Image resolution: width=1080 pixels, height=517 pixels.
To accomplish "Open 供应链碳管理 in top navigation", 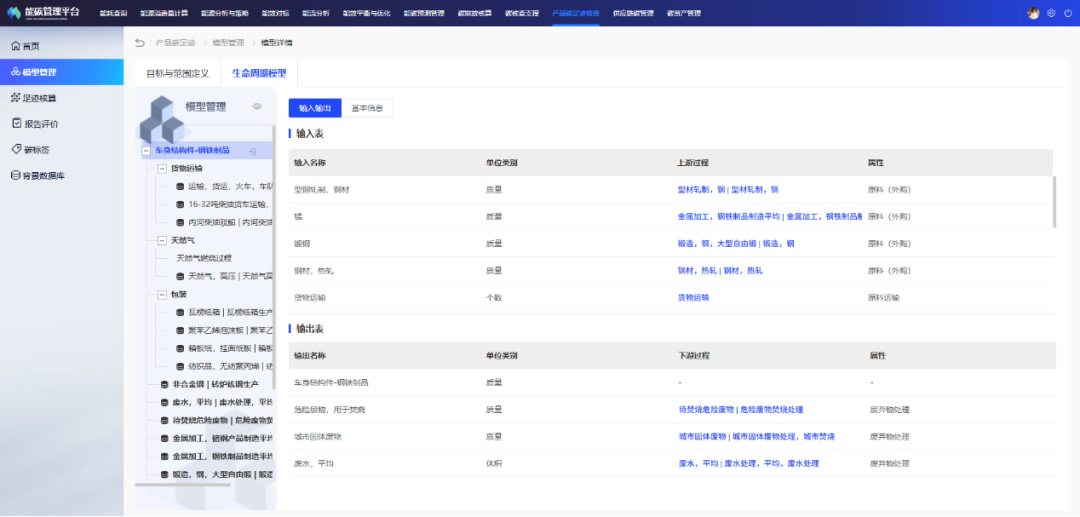I will point(632,14).
